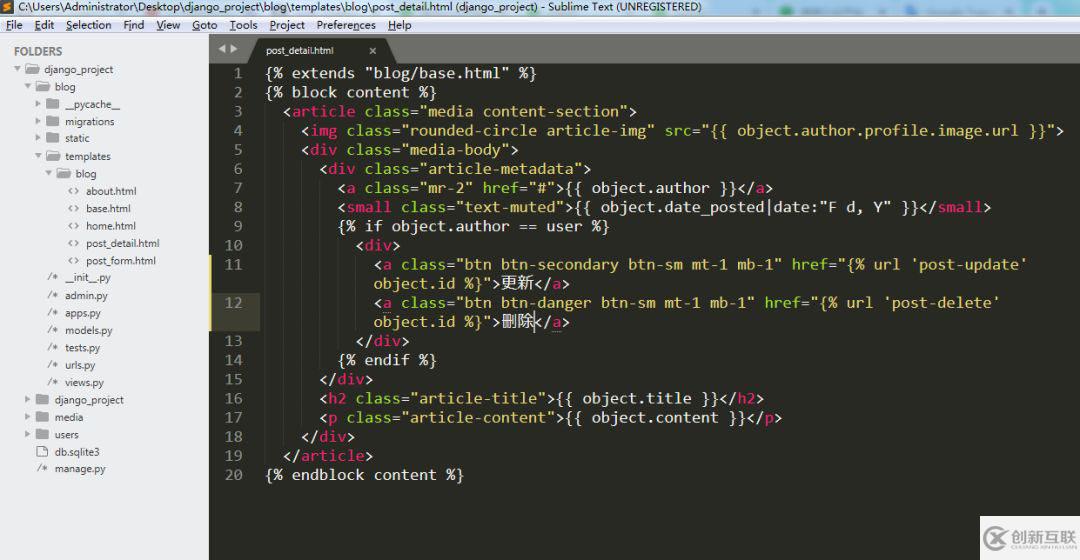Open __init__.py in the sidebar
The image size is (1080, 560).
click(x=87, y=278)
